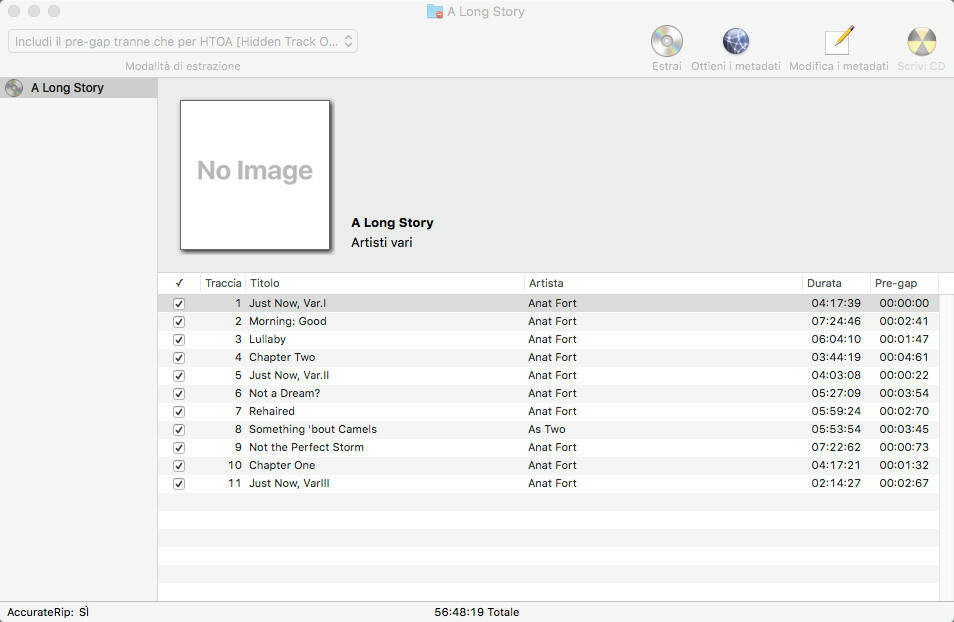Click the Estrai CD extract icon
The height and width of the screenshot is (622, 954).
click(x=666, y=41)
